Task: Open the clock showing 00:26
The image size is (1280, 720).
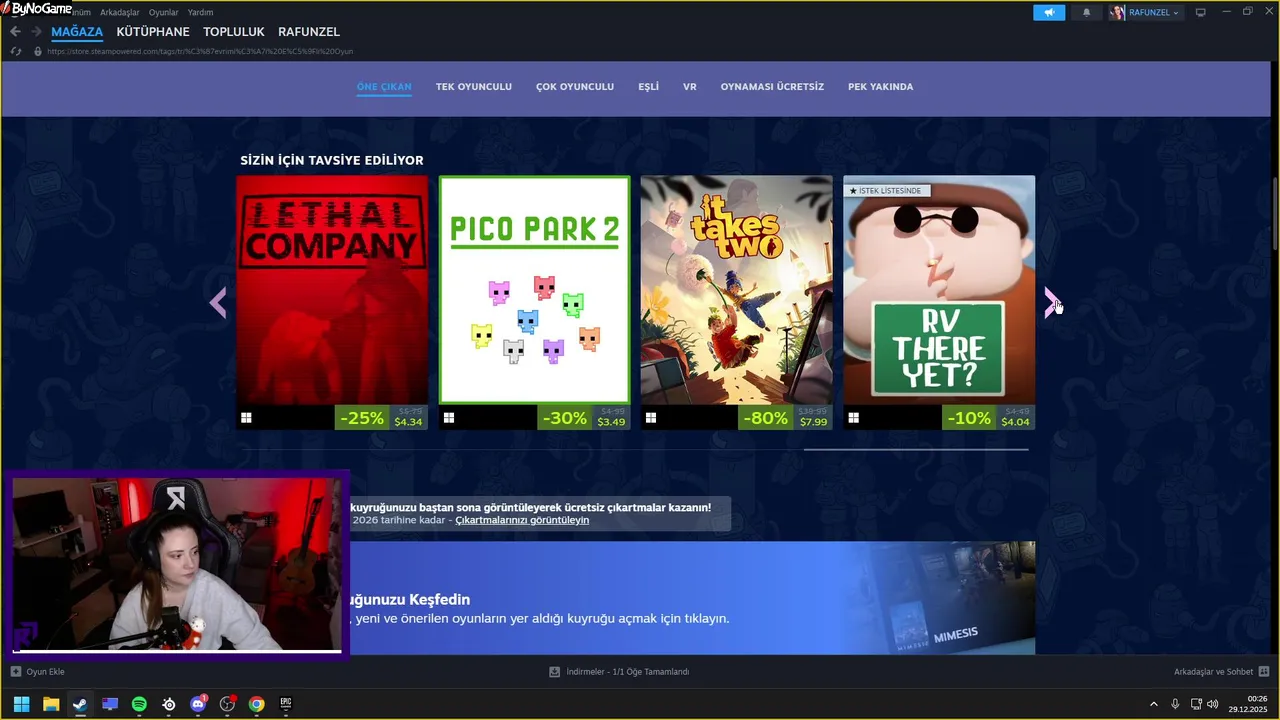Action: tap(1249, 704)
